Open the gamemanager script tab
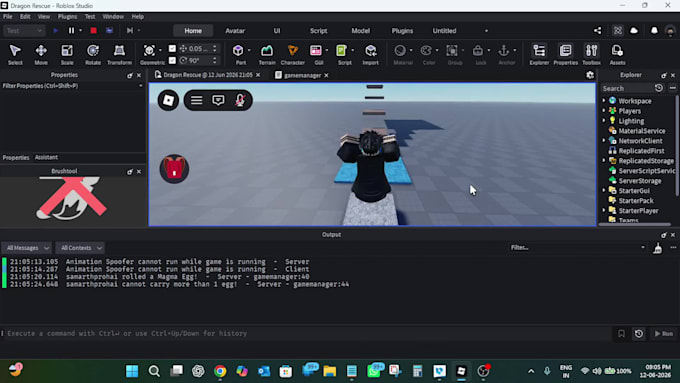Image resolution: width=680 pixels, height=383 pixels. 302,75
